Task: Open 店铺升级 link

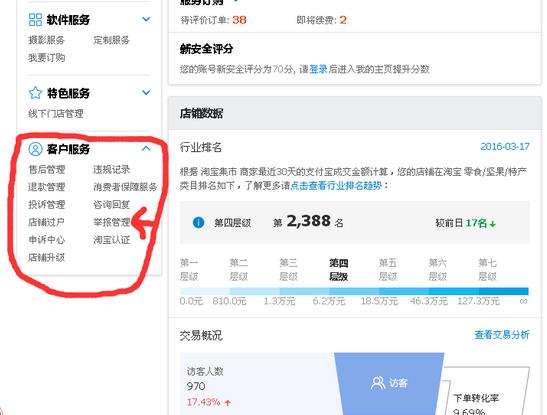Action: [x=46, y=257]
